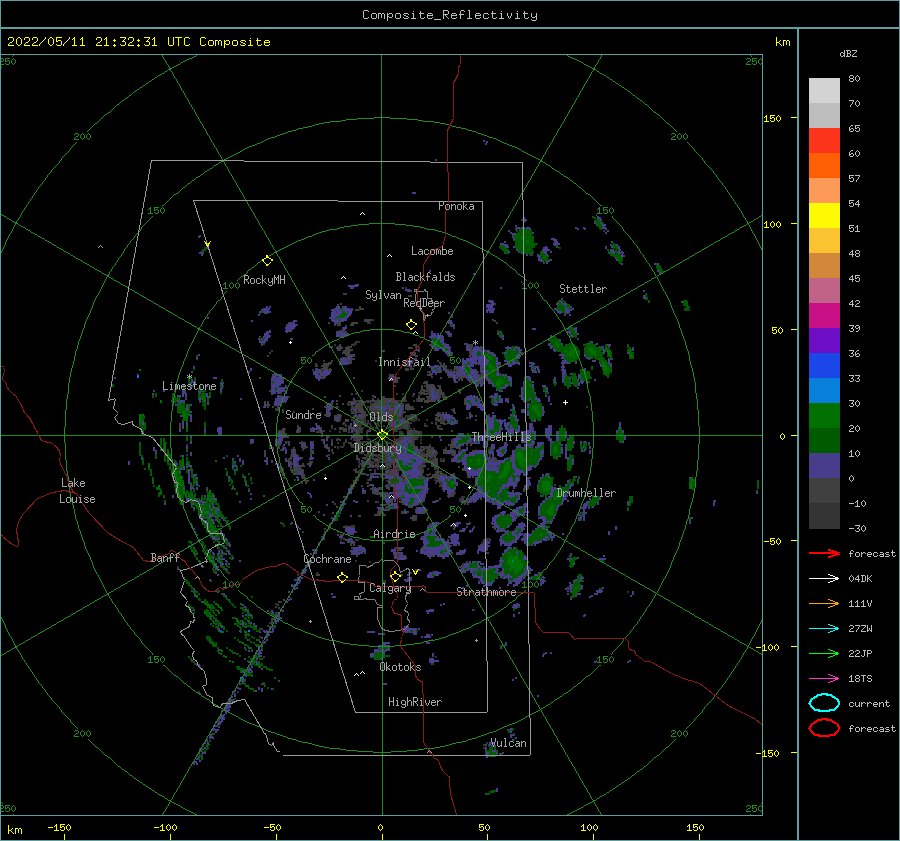Pick the orange 57–60 dBZ color swatch

pos(824,166)
